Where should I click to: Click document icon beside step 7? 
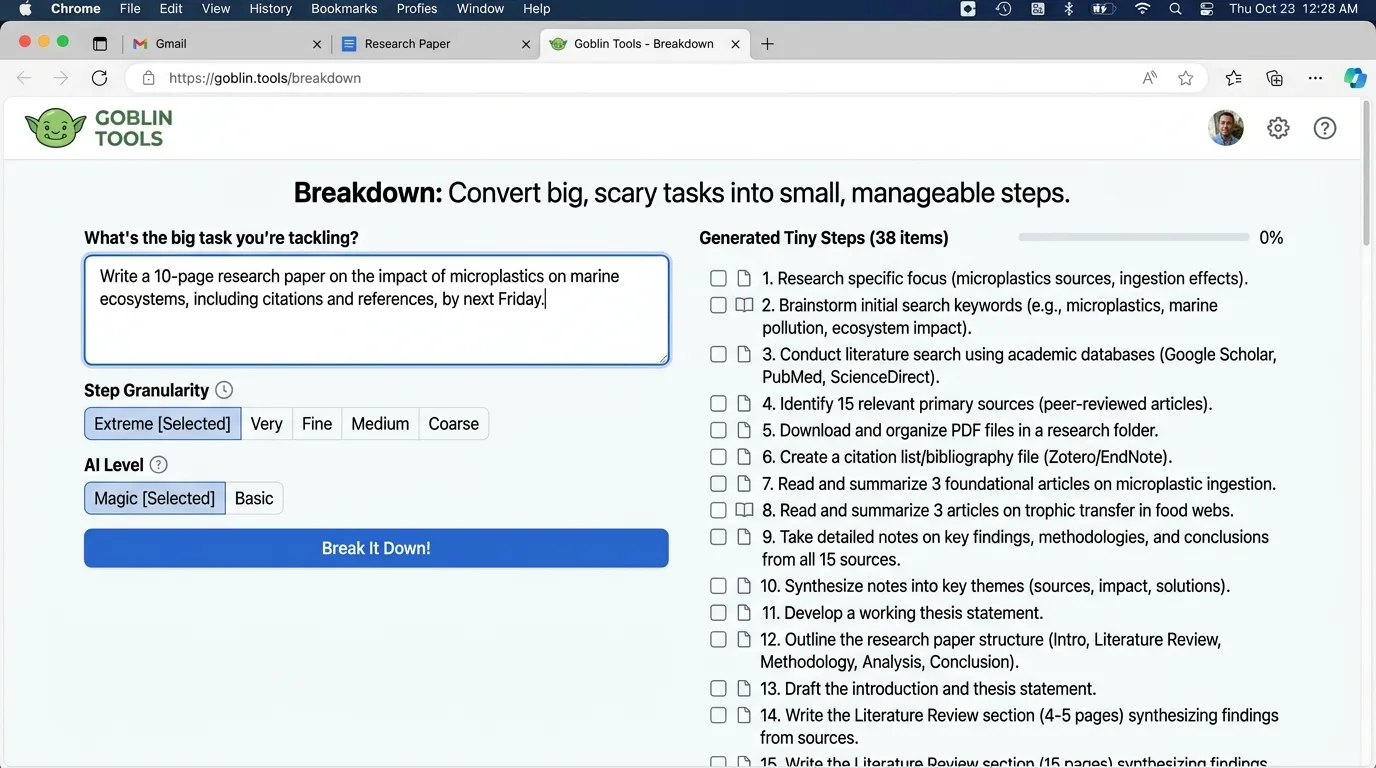[744, 483]
